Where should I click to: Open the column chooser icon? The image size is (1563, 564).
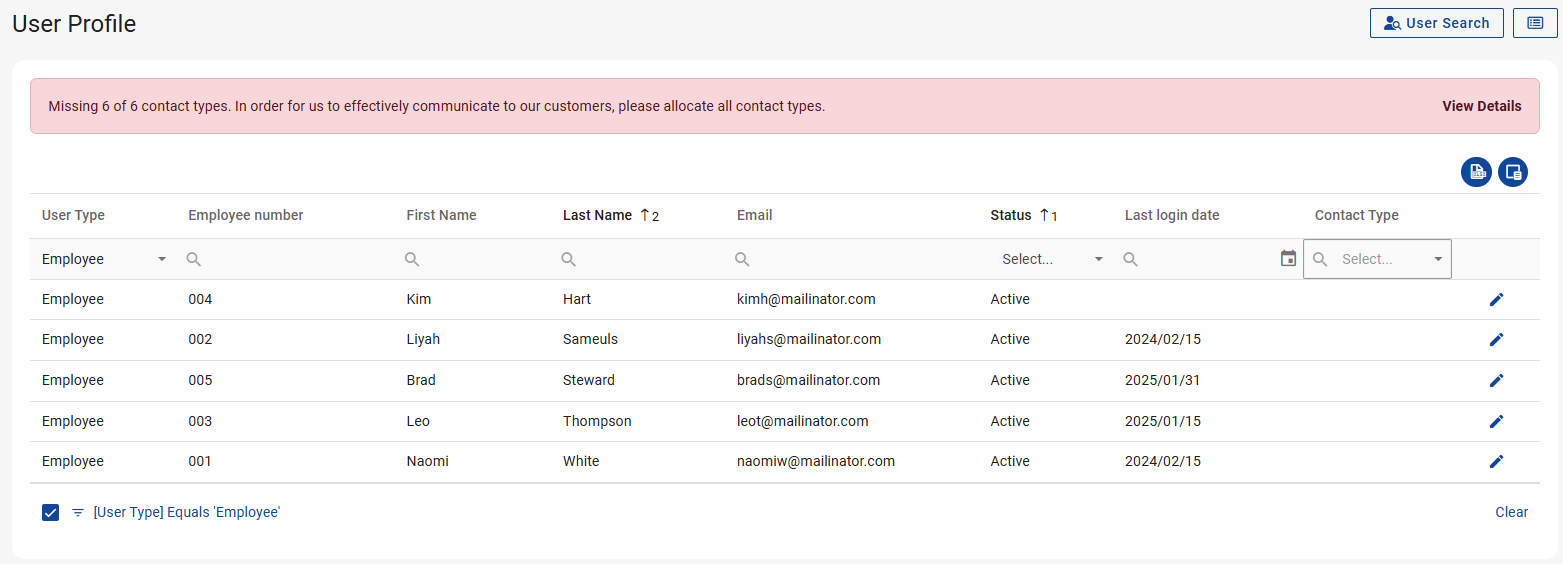[1513, 172]
